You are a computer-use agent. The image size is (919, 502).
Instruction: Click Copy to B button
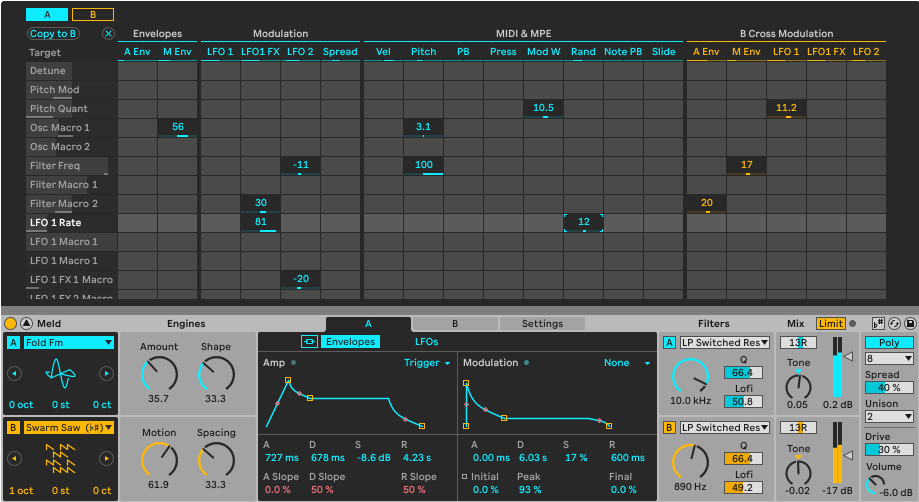[53, 33]
